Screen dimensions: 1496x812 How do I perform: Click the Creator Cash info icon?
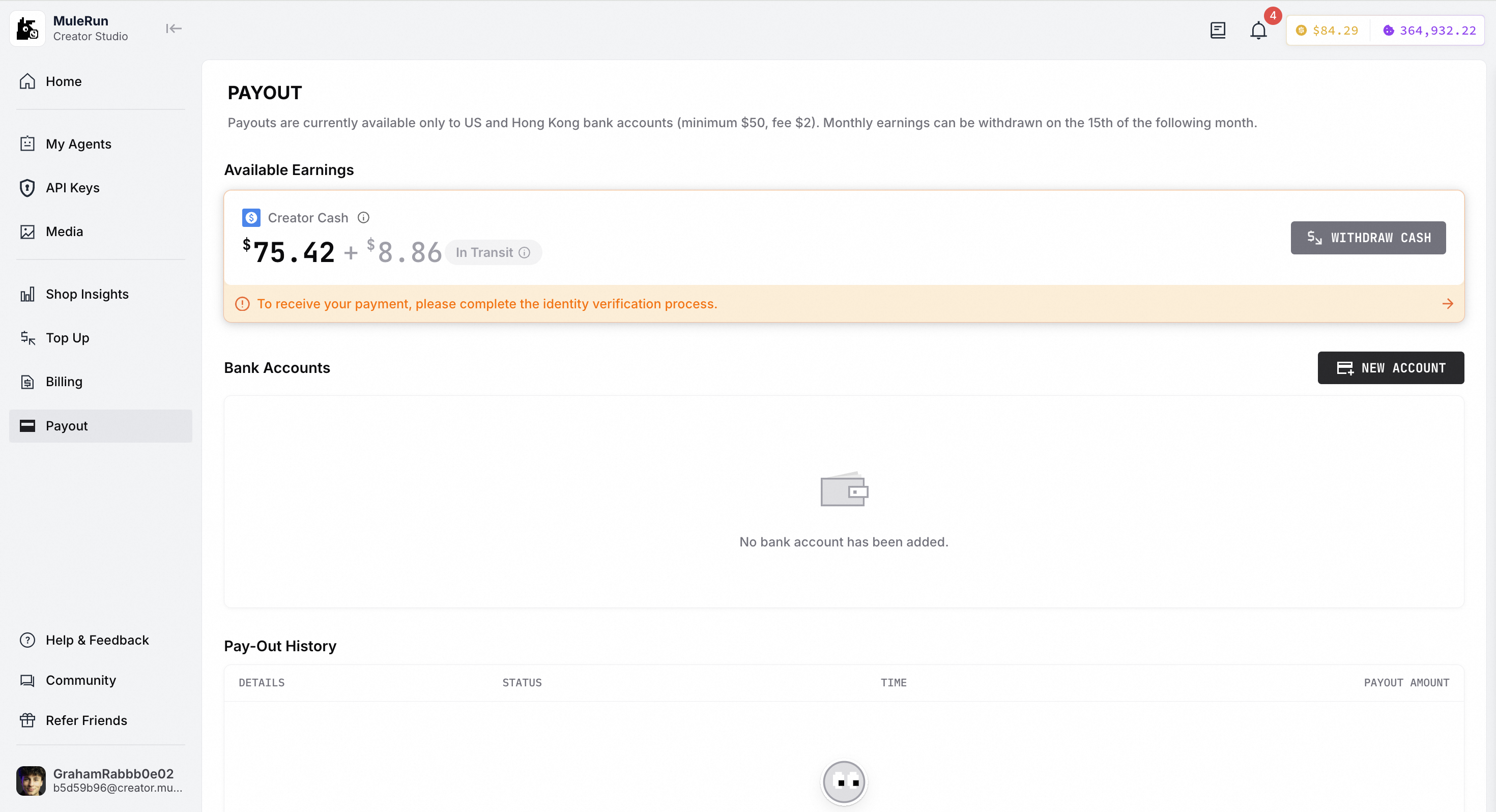click(x=363, y=218)
